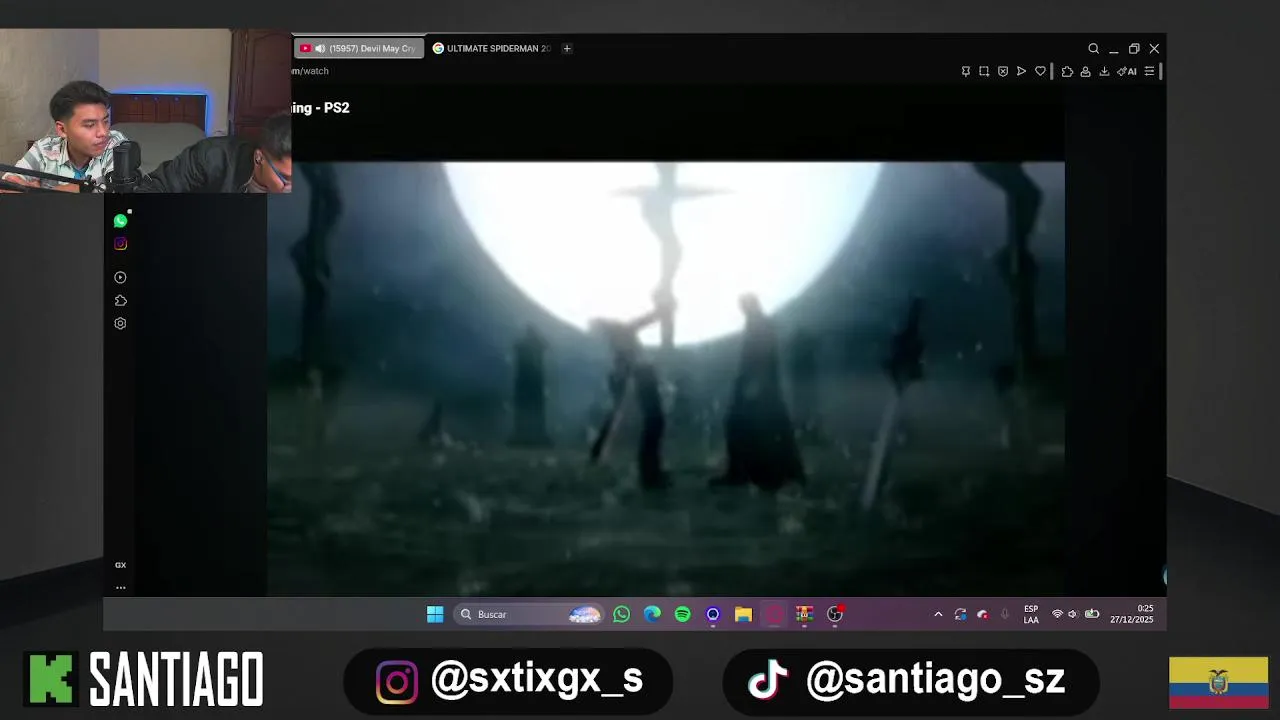Open the extensions puzzle icon in toolbar

tap(1067, 71)
